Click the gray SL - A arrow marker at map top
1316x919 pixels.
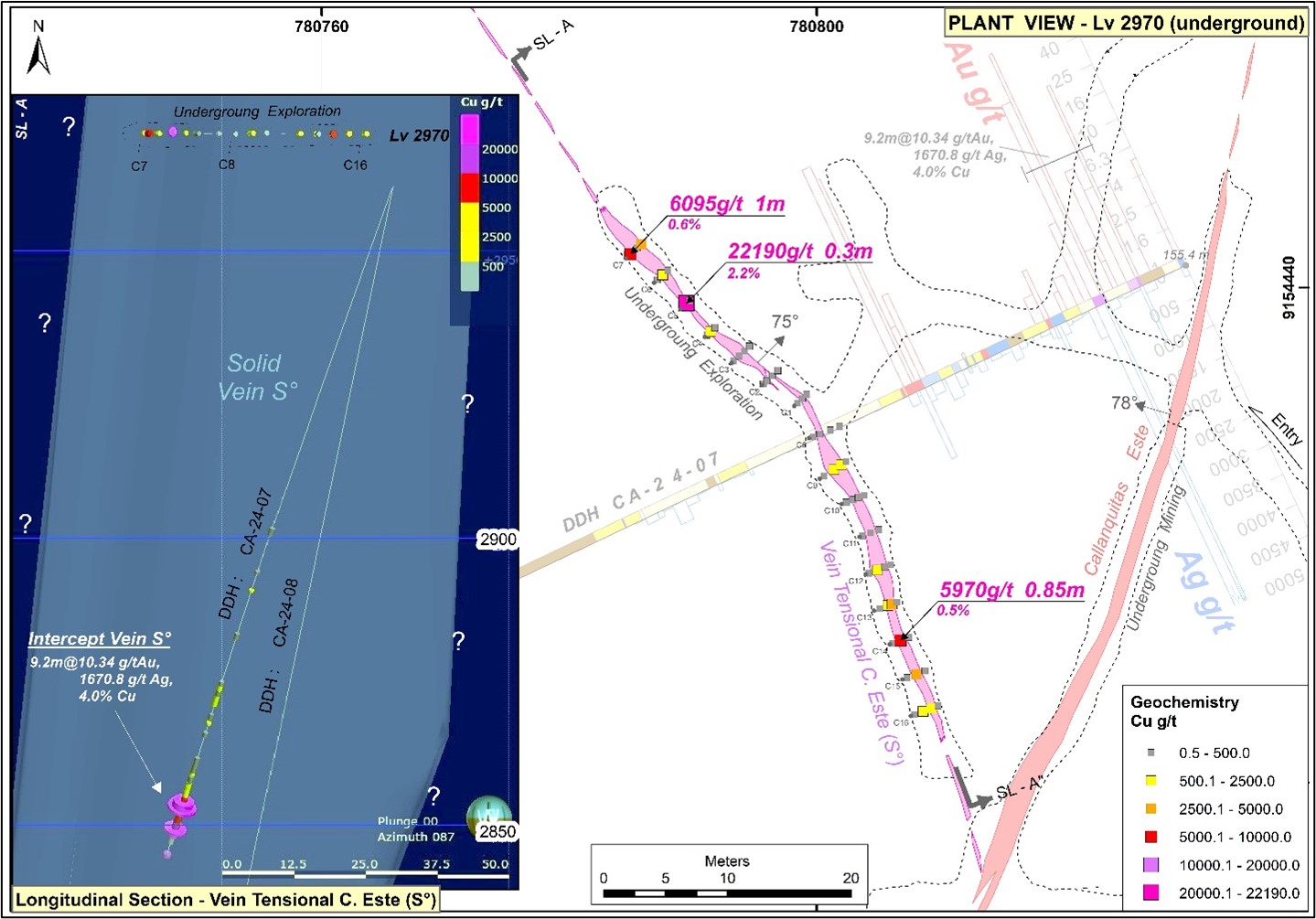pos(520,62)
